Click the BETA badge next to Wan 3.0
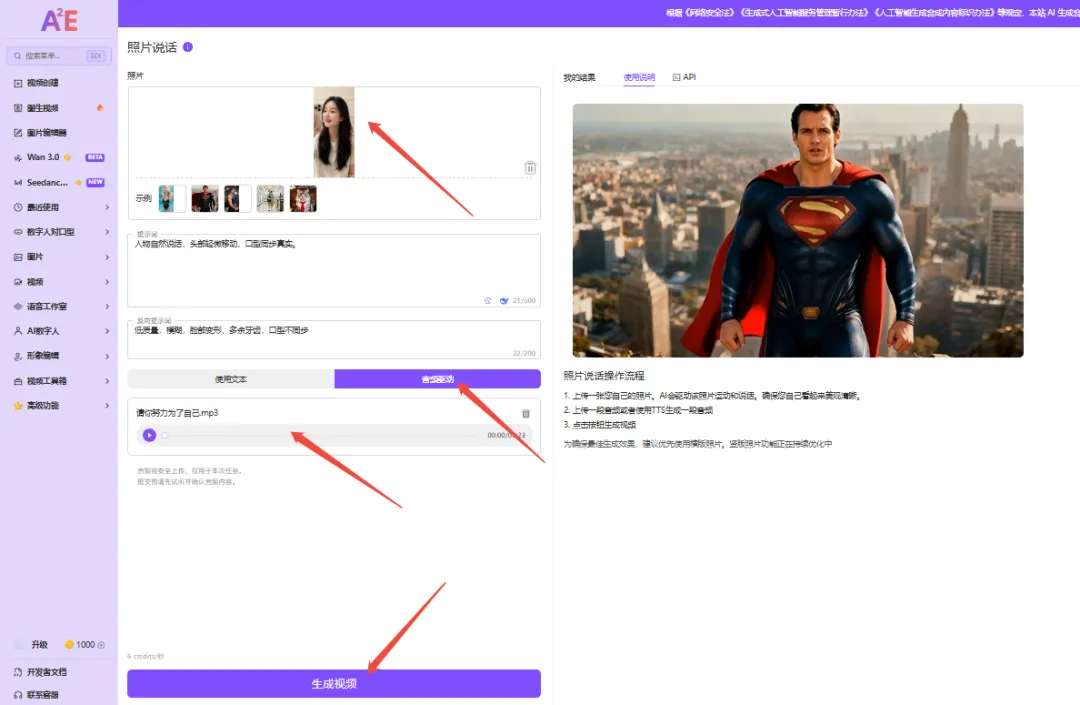This screenshot has width=1080, height=705. pyautogui.click(x=95, y=158)
